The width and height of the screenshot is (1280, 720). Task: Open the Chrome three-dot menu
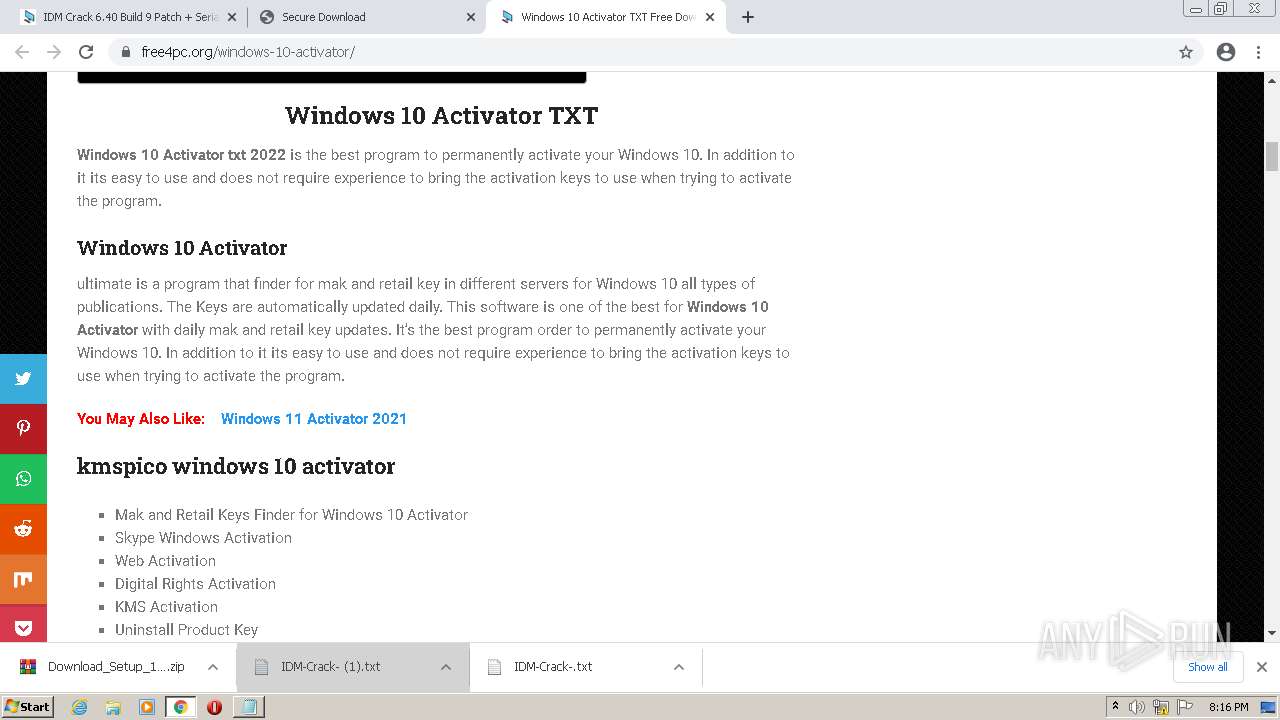(1259, 52)
